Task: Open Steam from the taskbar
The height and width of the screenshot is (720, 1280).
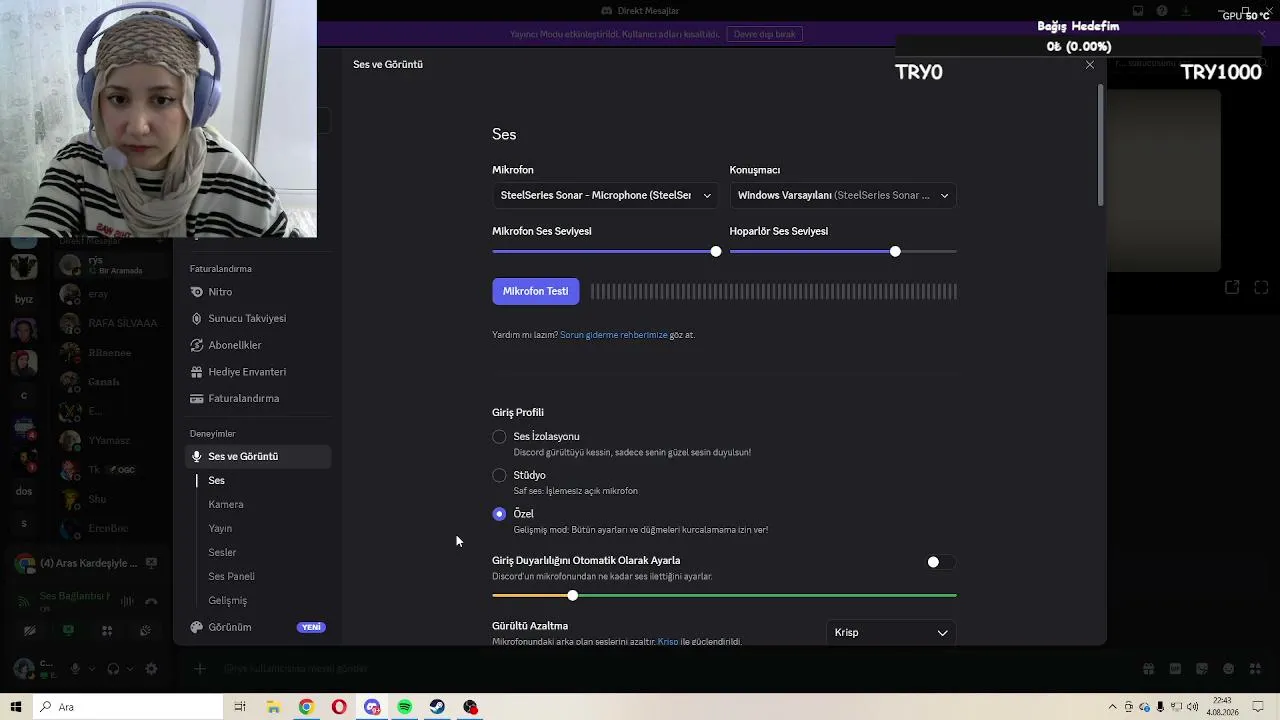Action: click(438, 707)
